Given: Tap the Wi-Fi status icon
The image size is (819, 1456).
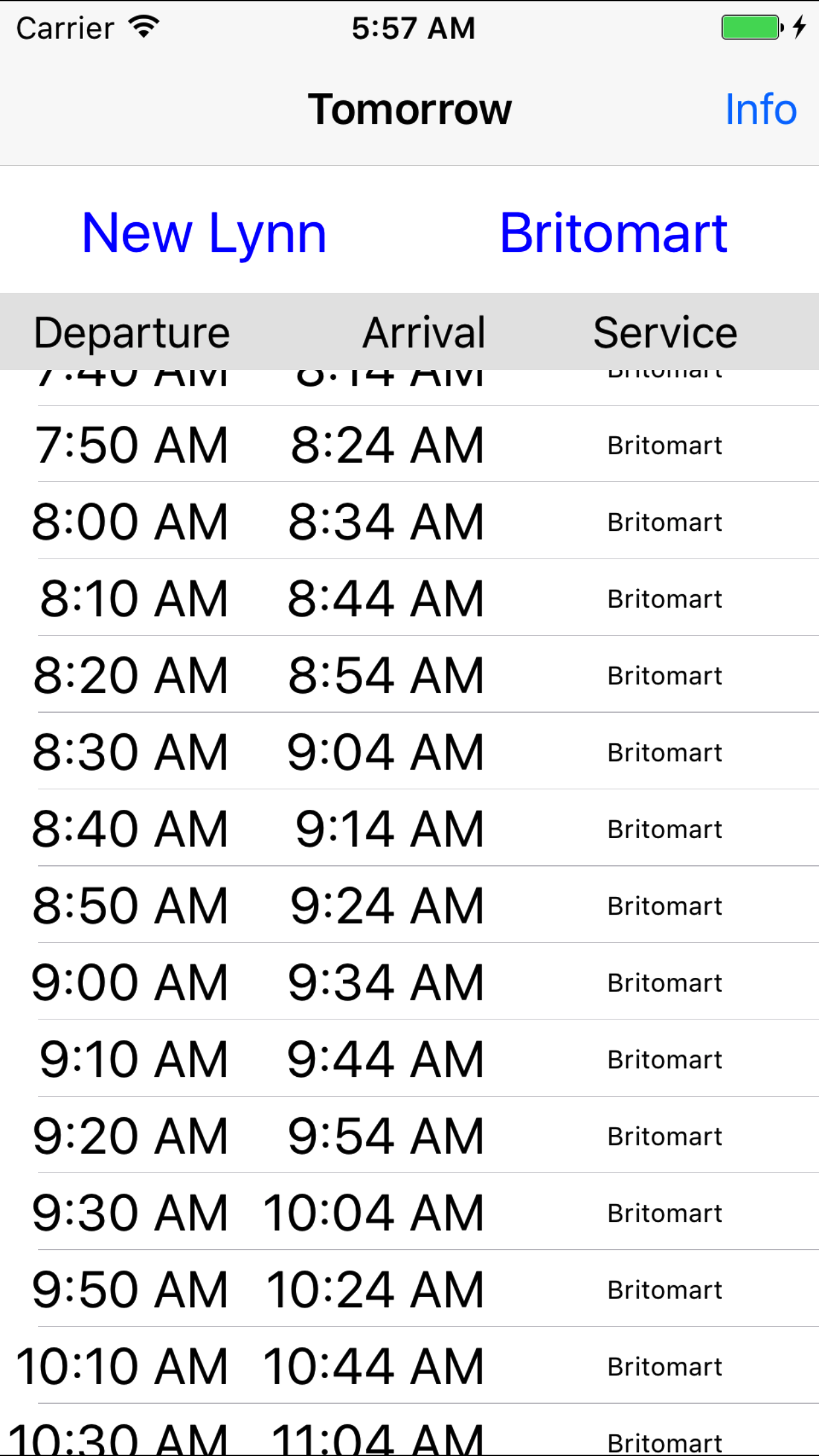Looking at the screenshot, I should [144, 28].
